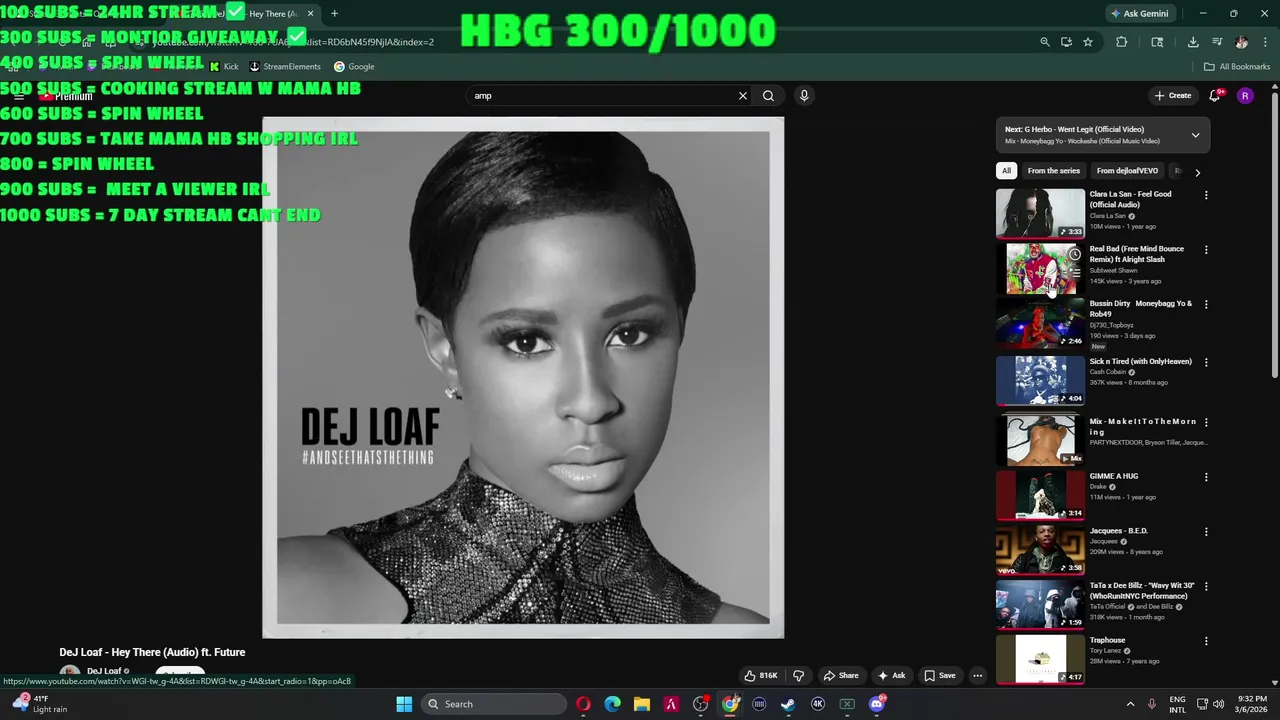Open the Light rain weather widget
Viewport: 1280px width, 720px height.
coord(40,704)
